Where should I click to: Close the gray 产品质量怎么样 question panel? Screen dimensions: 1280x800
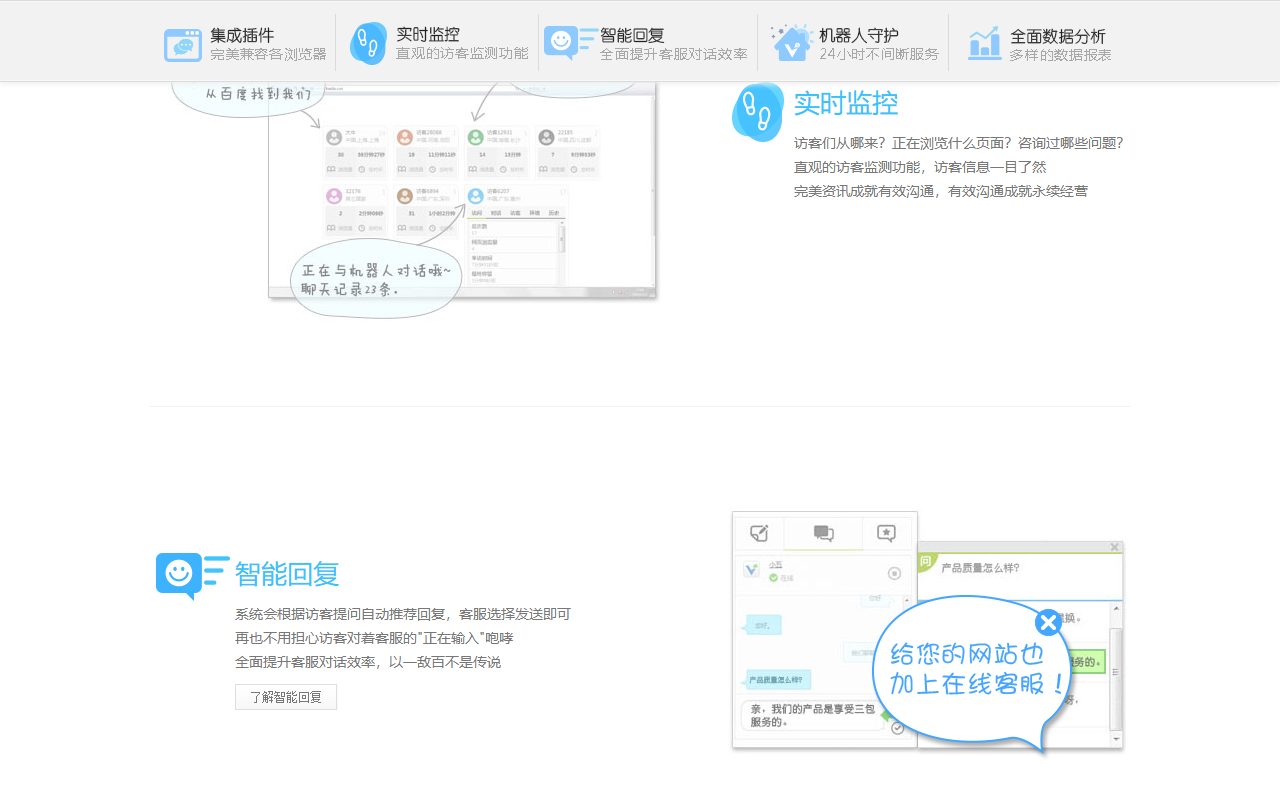(1115, 547)
